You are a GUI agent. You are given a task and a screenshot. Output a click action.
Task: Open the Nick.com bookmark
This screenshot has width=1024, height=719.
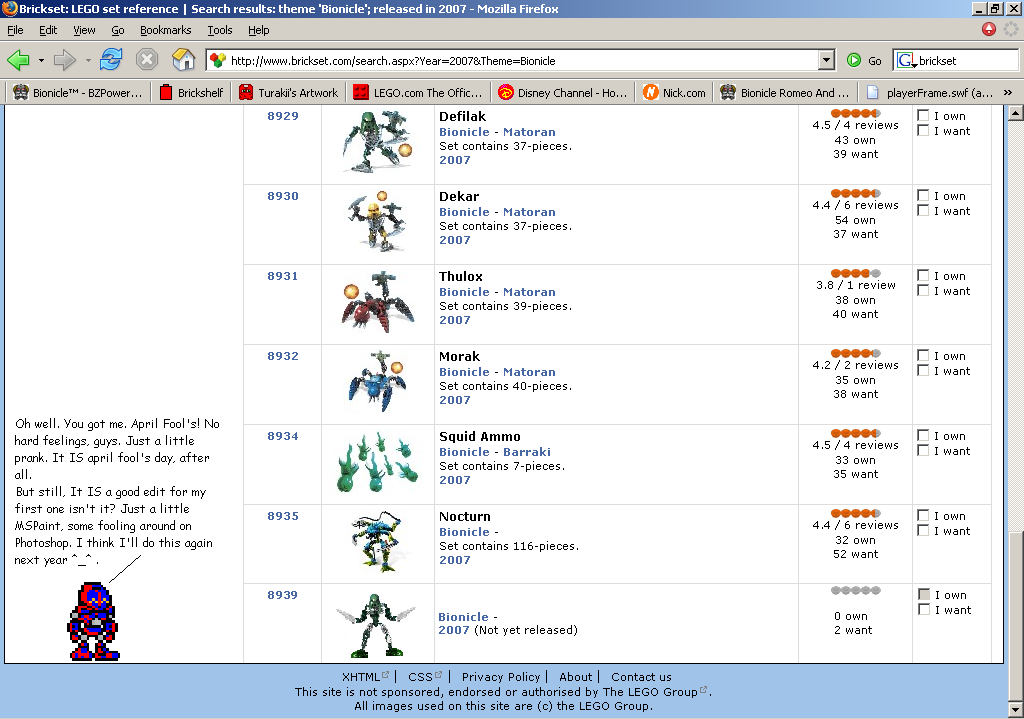(675, 93)
